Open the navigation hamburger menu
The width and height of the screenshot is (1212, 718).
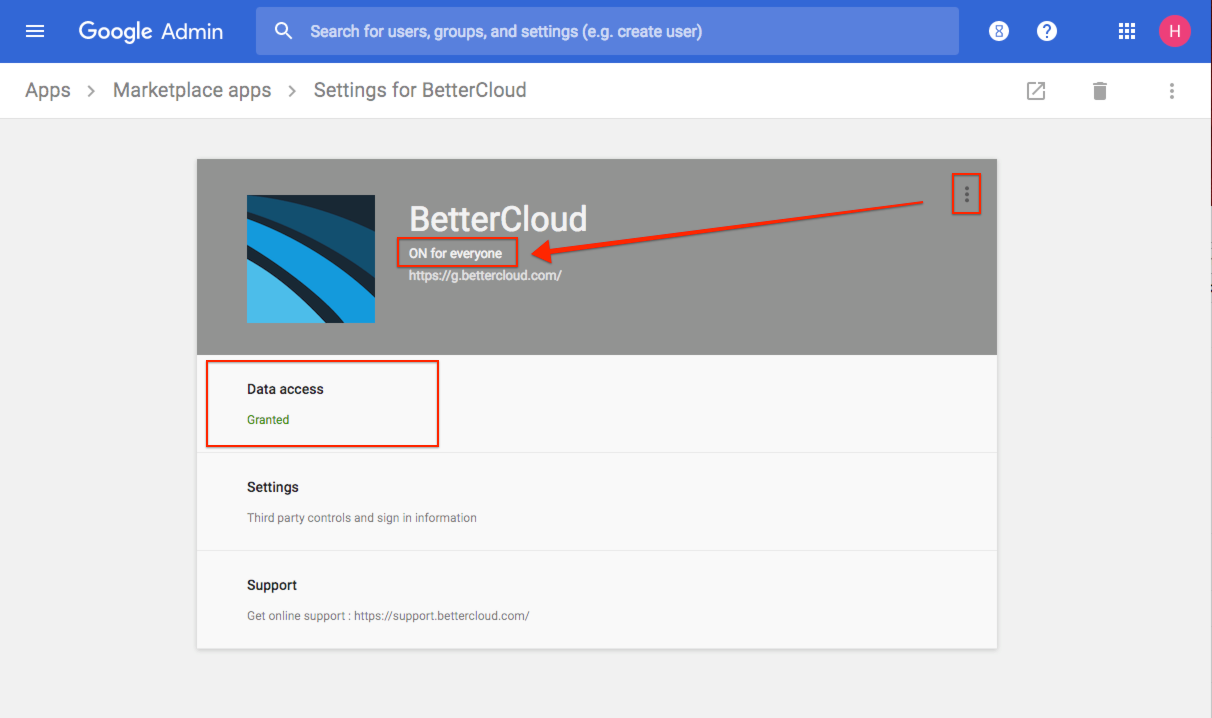pos(35,30)
